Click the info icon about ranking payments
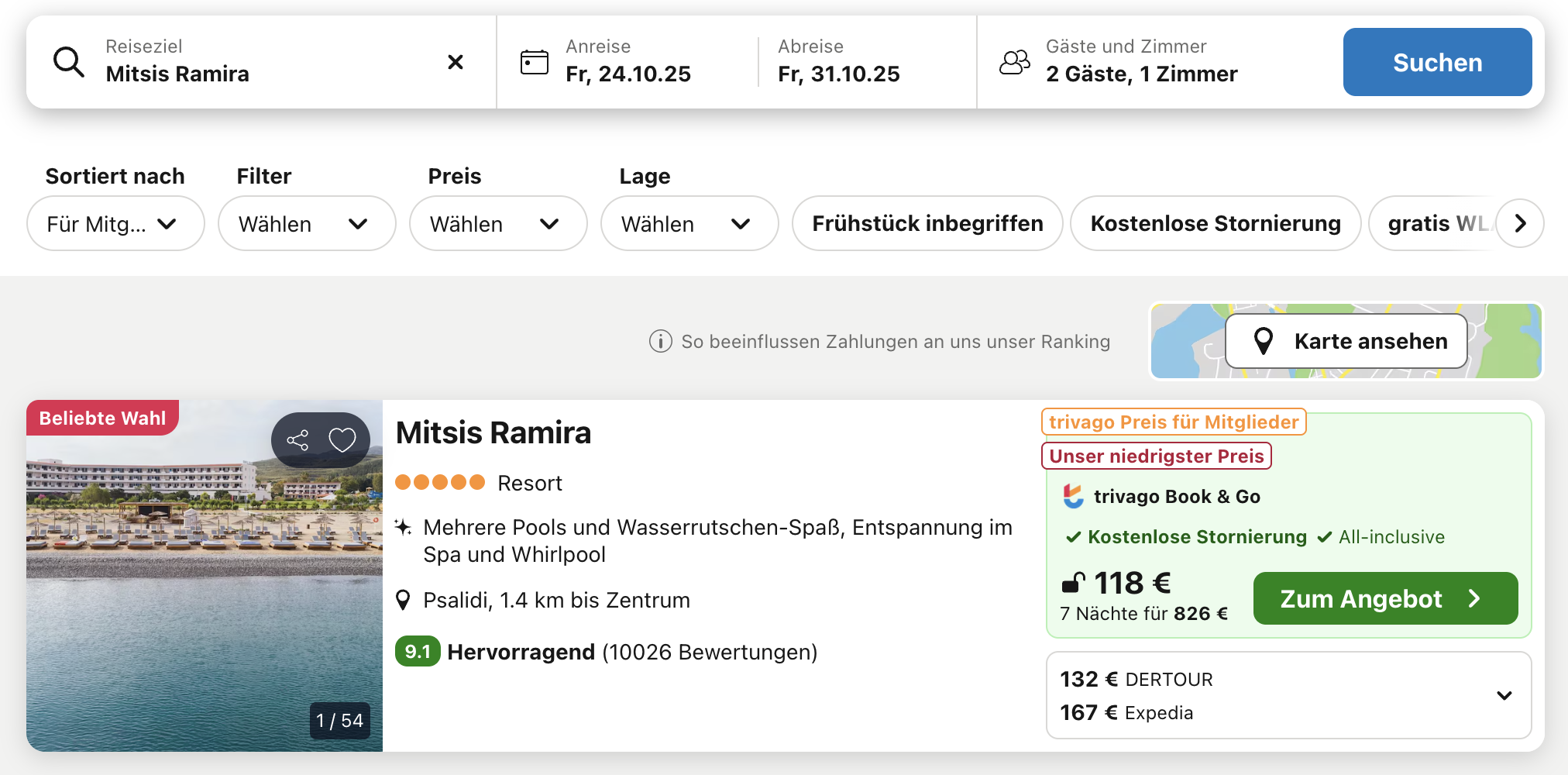1568x775 pixels. click(x=660, y=341)
